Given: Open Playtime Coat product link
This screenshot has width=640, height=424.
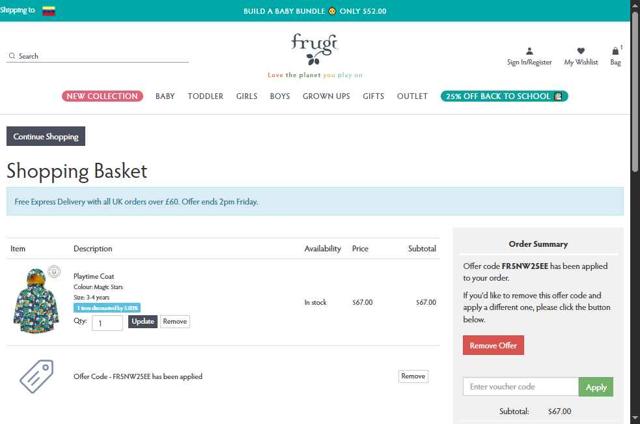Looking at the screenshot, I should [93, 276].
